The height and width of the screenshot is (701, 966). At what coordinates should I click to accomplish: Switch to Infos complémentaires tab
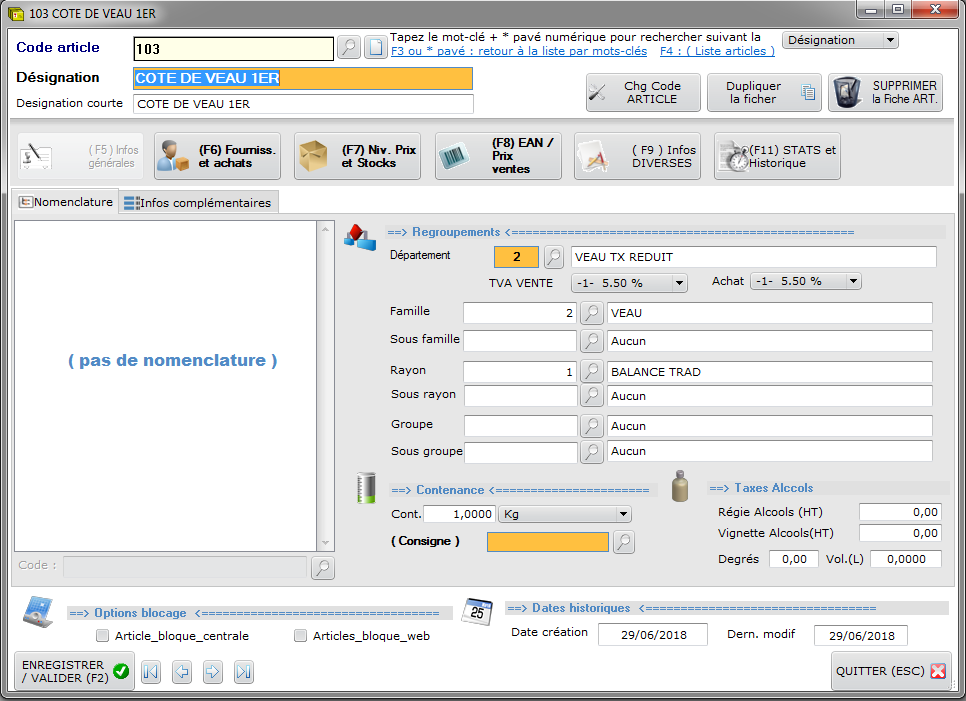[x=197, y=203]
